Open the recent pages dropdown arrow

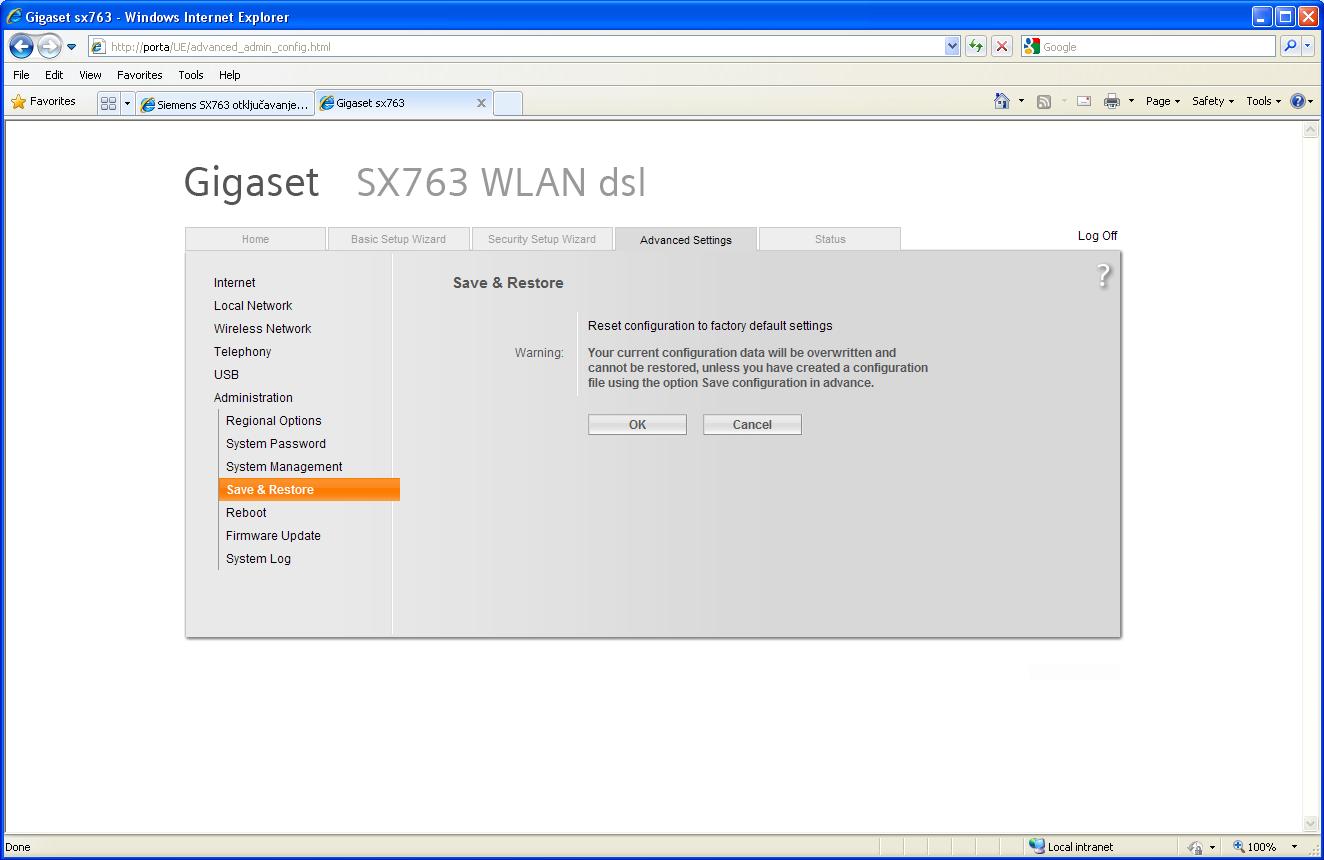pyautogui.click(x=72, y=47)
